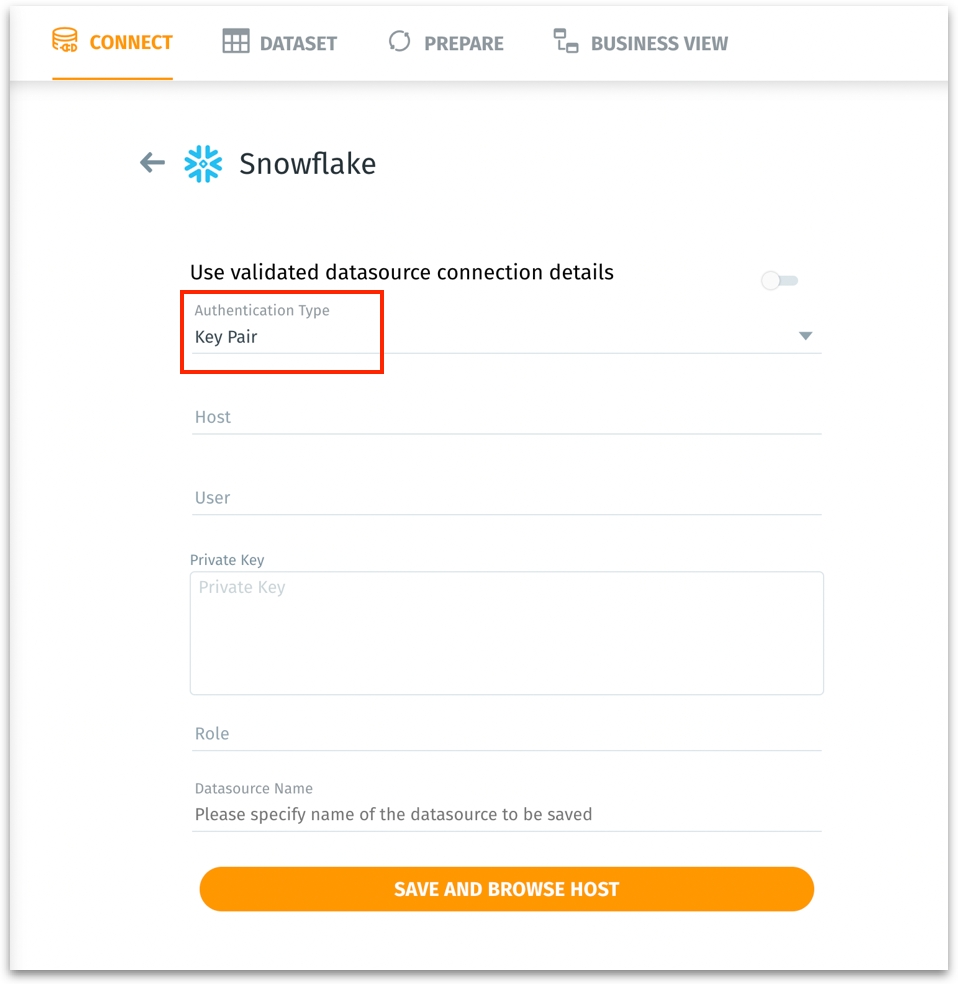Click into the User field
The image size is (958, 984).
[x=506, y=498]
